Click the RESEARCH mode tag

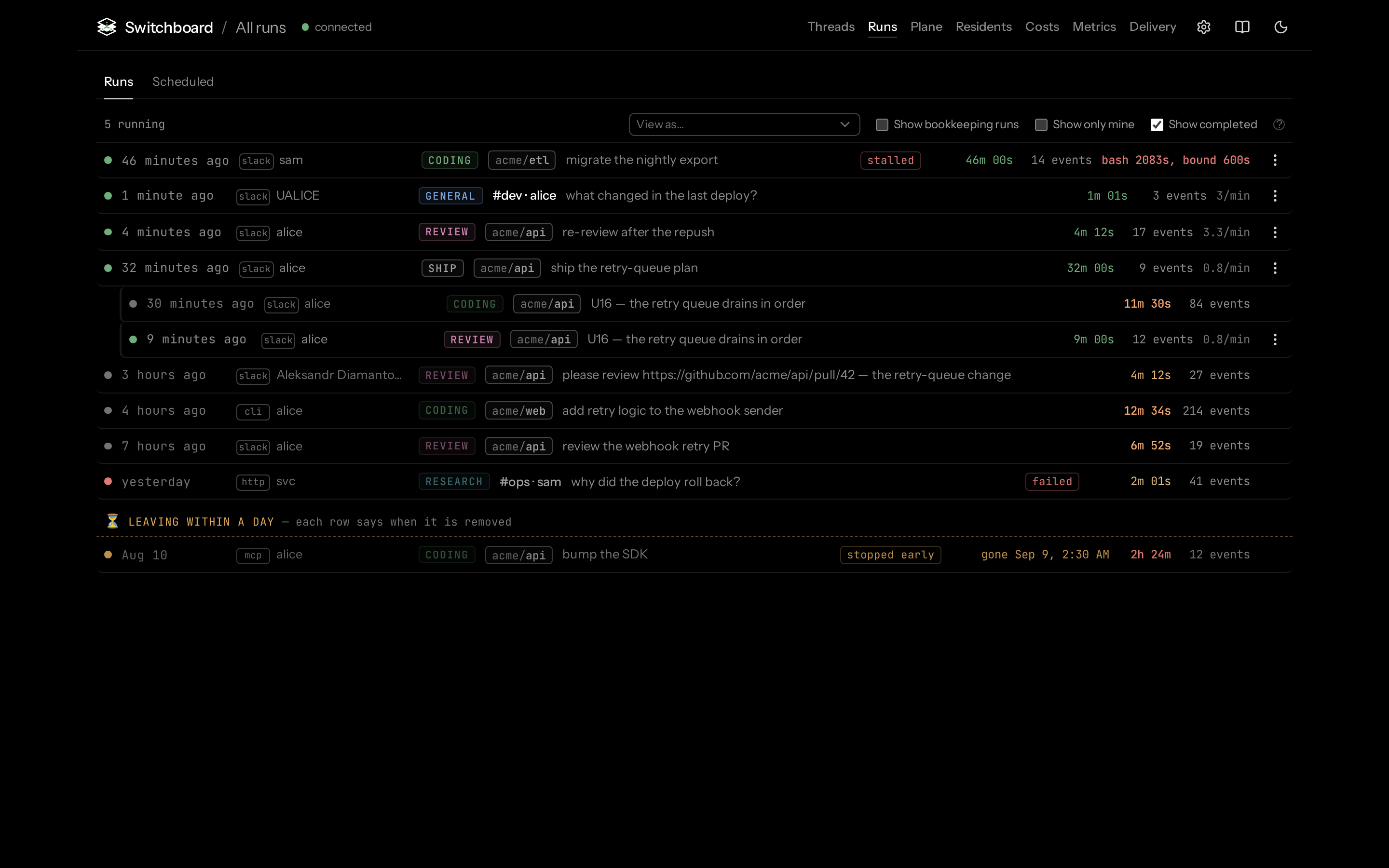453,481
